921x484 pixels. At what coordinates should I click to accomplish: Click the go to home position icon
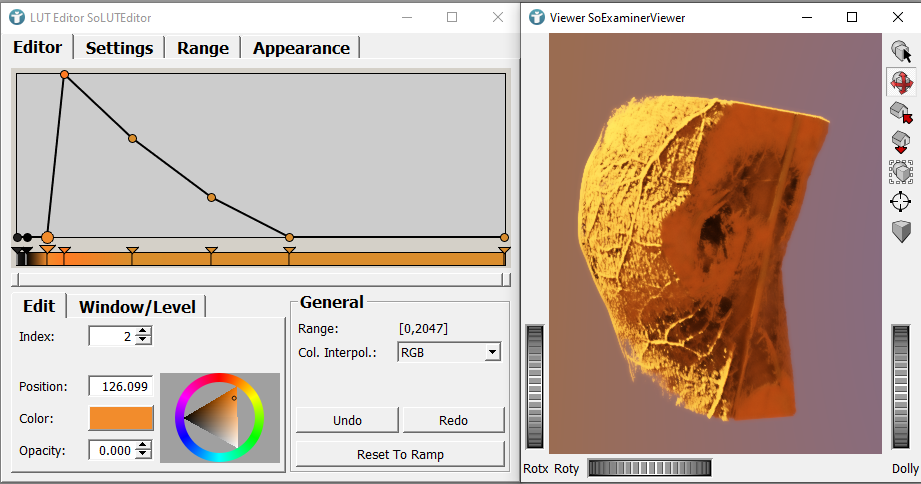(900, 112)
